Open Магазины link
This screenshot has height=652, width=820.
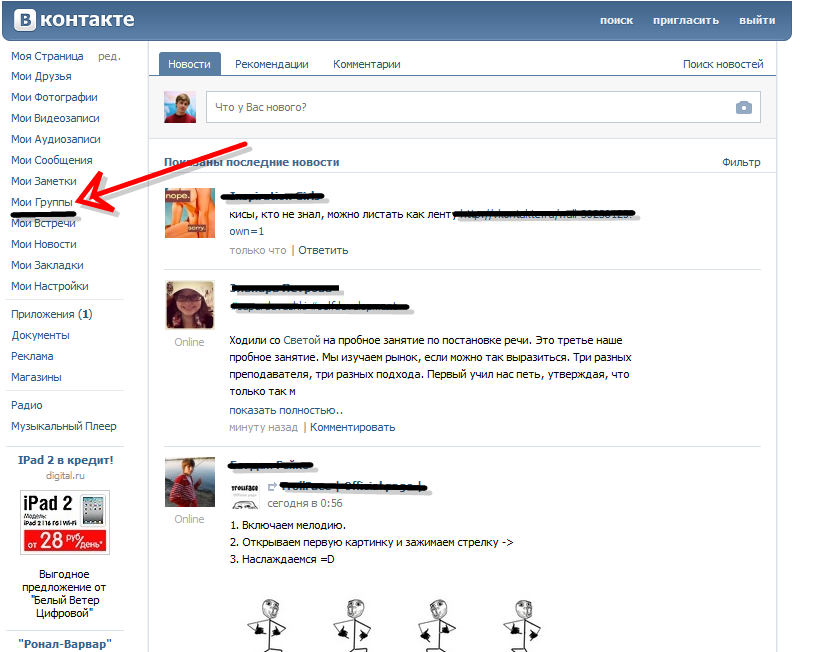click(36, 377)
